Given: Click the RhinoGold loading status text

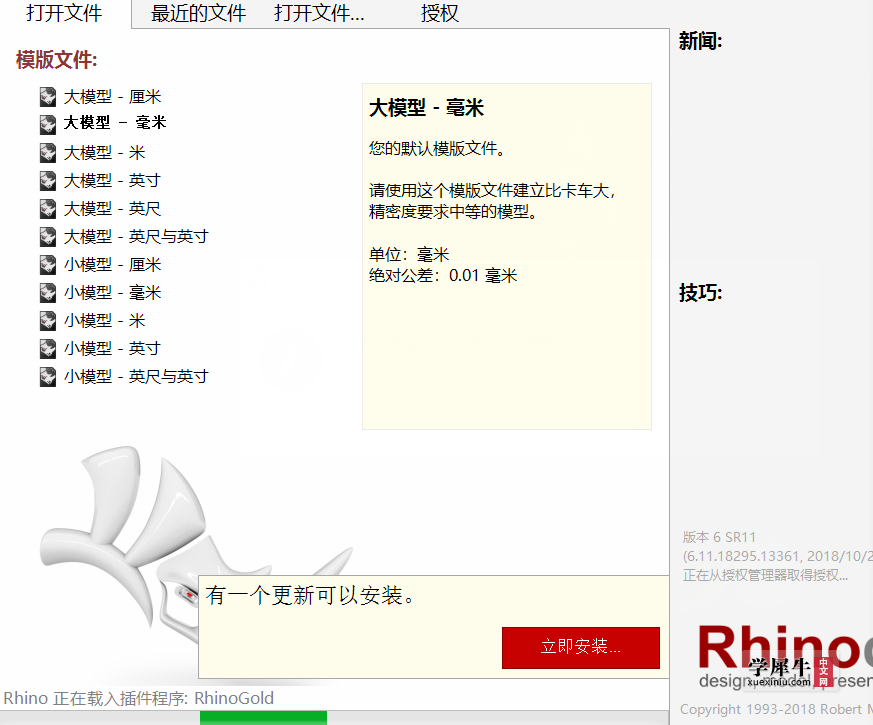Looking at the screenshot, I should tap(139, 698).
